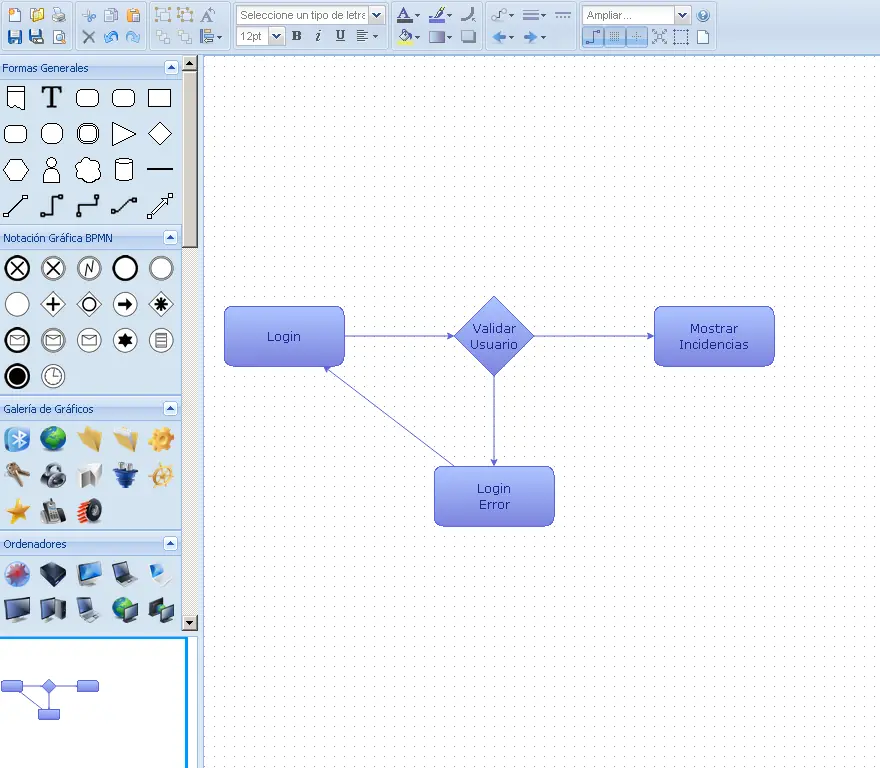880x768 pixels.
Task: Click the Print icon
Action: (x=59, y=15)
